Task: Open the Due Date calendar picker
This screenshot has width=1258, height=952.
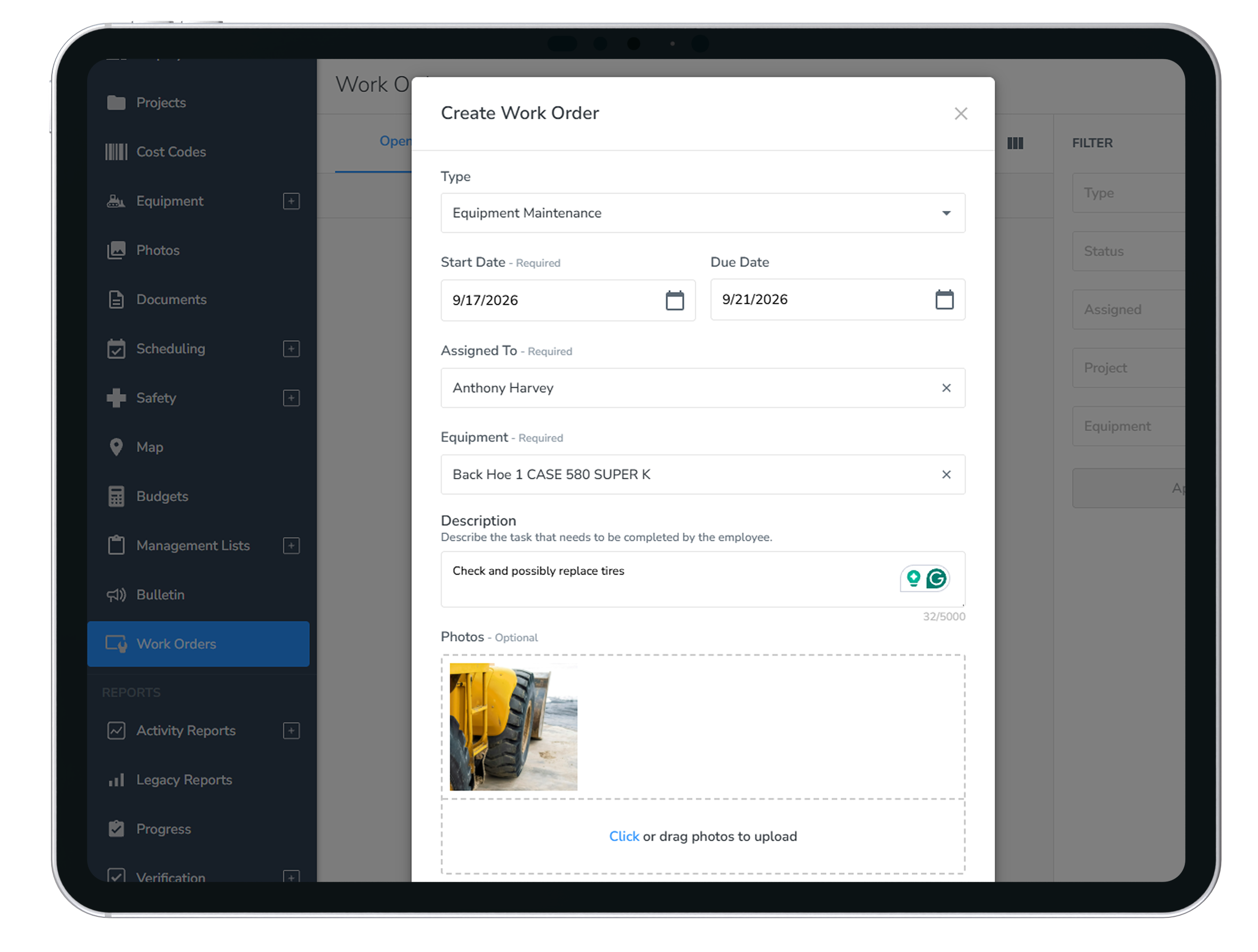Action: [x=944, y=299]
